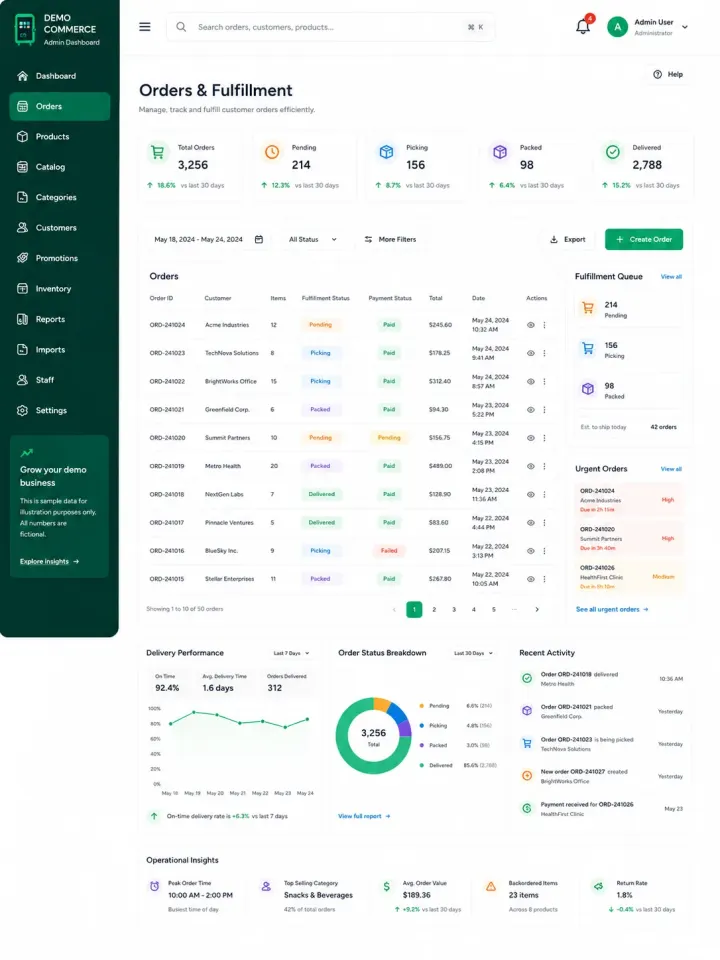The image size is (720, 960).
Task: Open the Last 7 Days dropdown
Action: [x=291, y=653]
